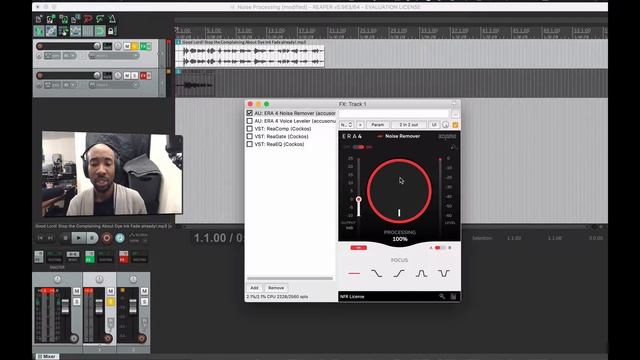Toggle the Envelope move toolbar icon
This screenshot has width=640, height=360.
[76, 31]
